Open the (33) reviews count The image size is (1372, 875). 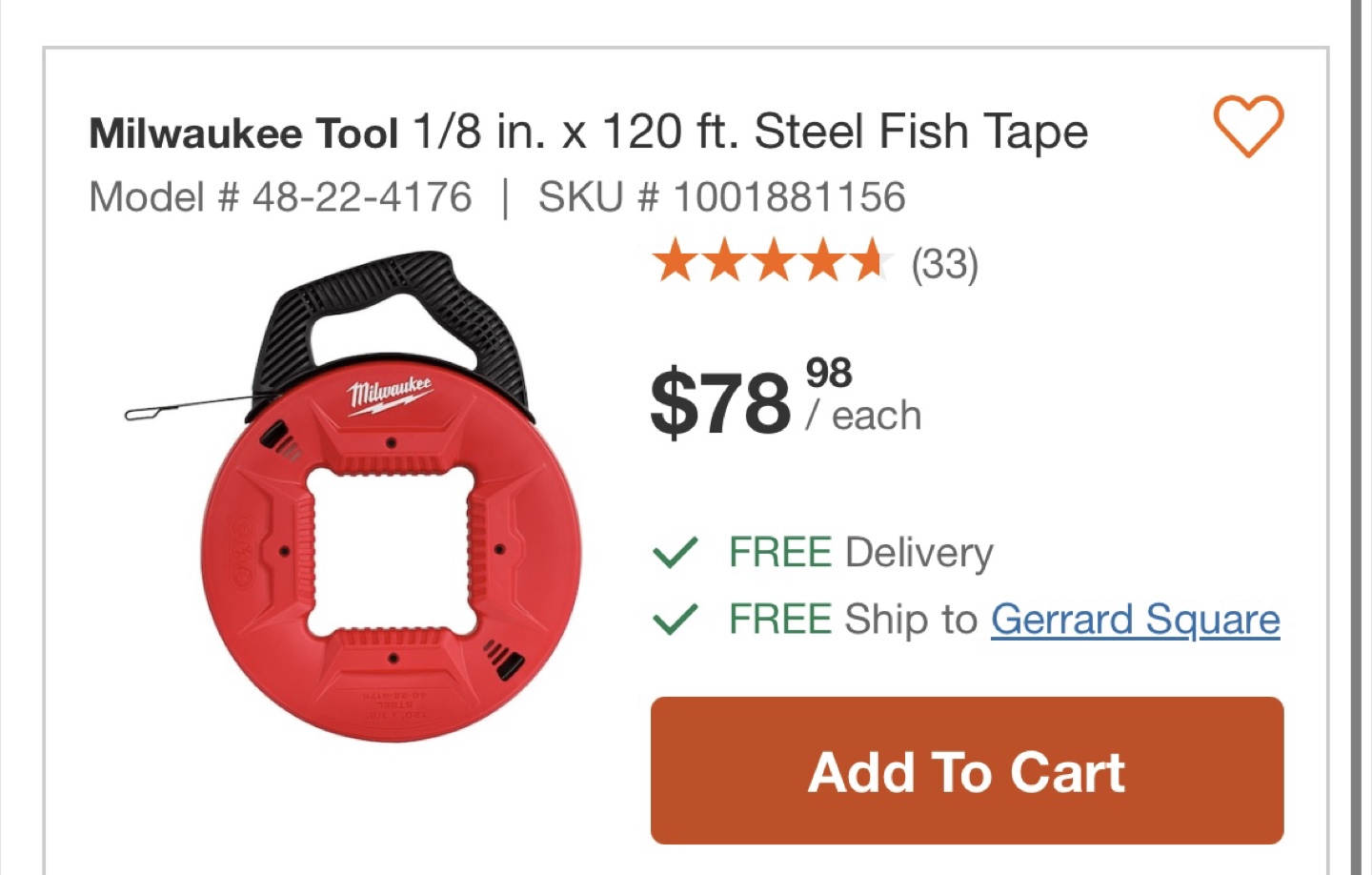click(x=944, y=264)
